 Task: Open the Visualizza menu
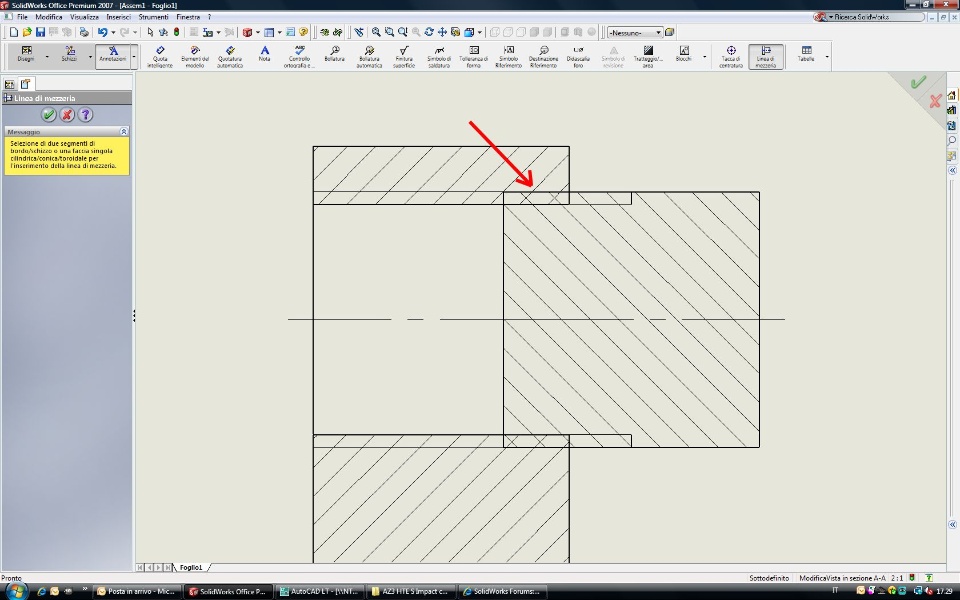click(x=84, y=17)
